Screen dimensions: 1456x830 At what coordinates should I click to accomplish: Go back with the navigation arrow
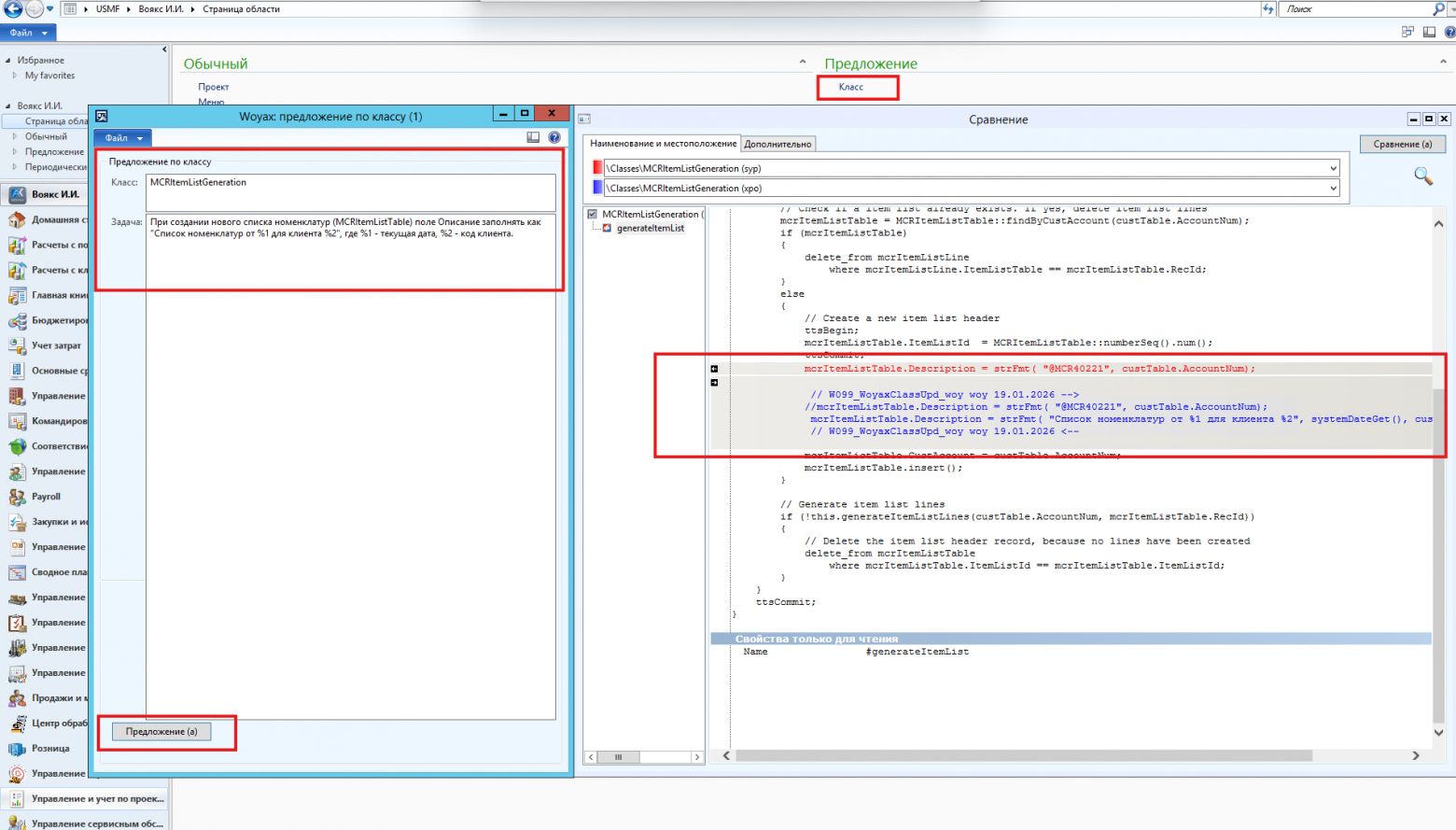(x=13, y=8)
